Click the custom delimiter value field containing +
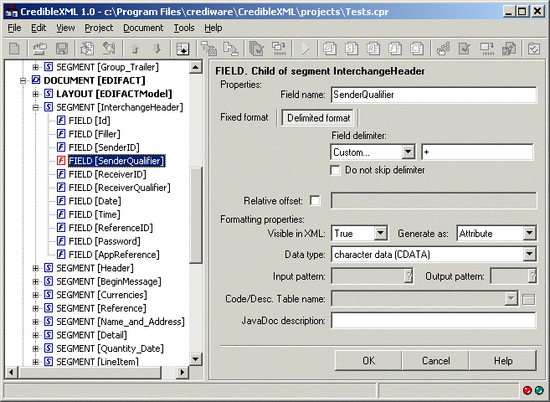Screen dimensions: 550x402 (x=477, y=152)
